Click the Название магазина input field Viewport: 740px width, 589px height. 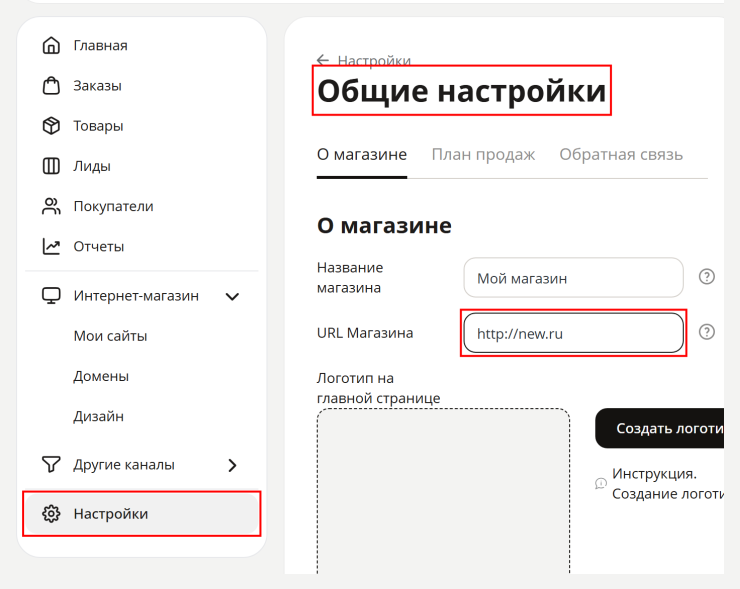(573, 278)
